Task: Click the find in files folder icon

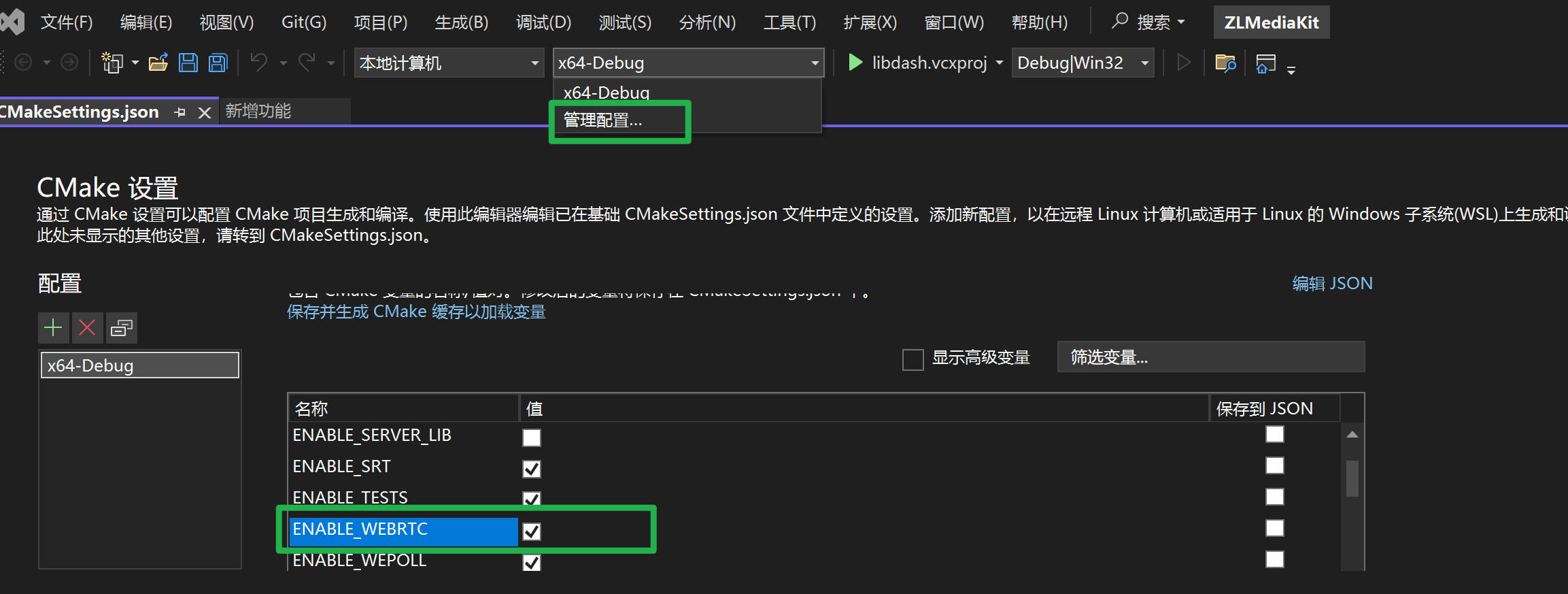Action: click(x=1225, y=63)
